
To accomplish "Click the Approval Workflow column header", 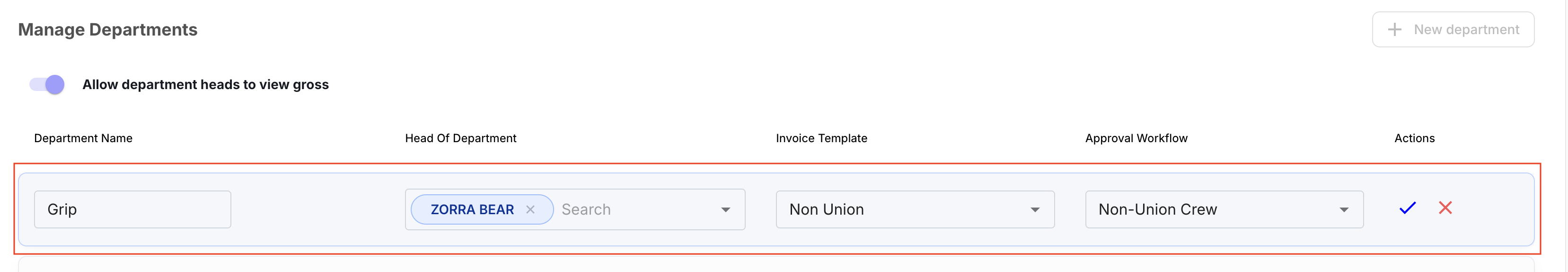I will 1136,138.
